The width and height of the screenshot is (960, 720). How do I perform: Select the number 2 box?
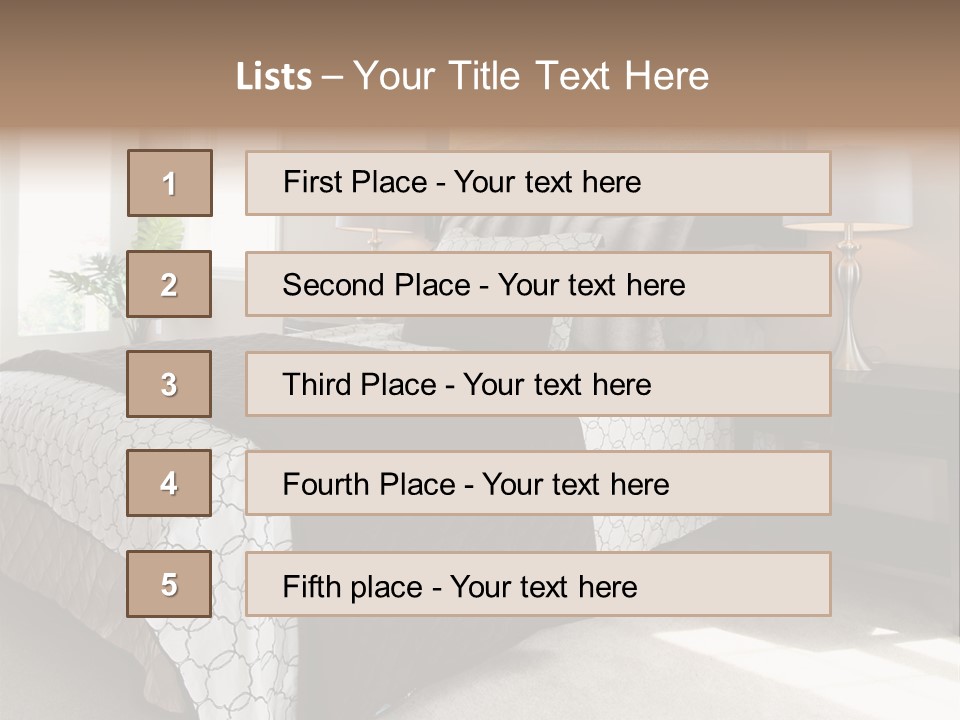[169, 284]
